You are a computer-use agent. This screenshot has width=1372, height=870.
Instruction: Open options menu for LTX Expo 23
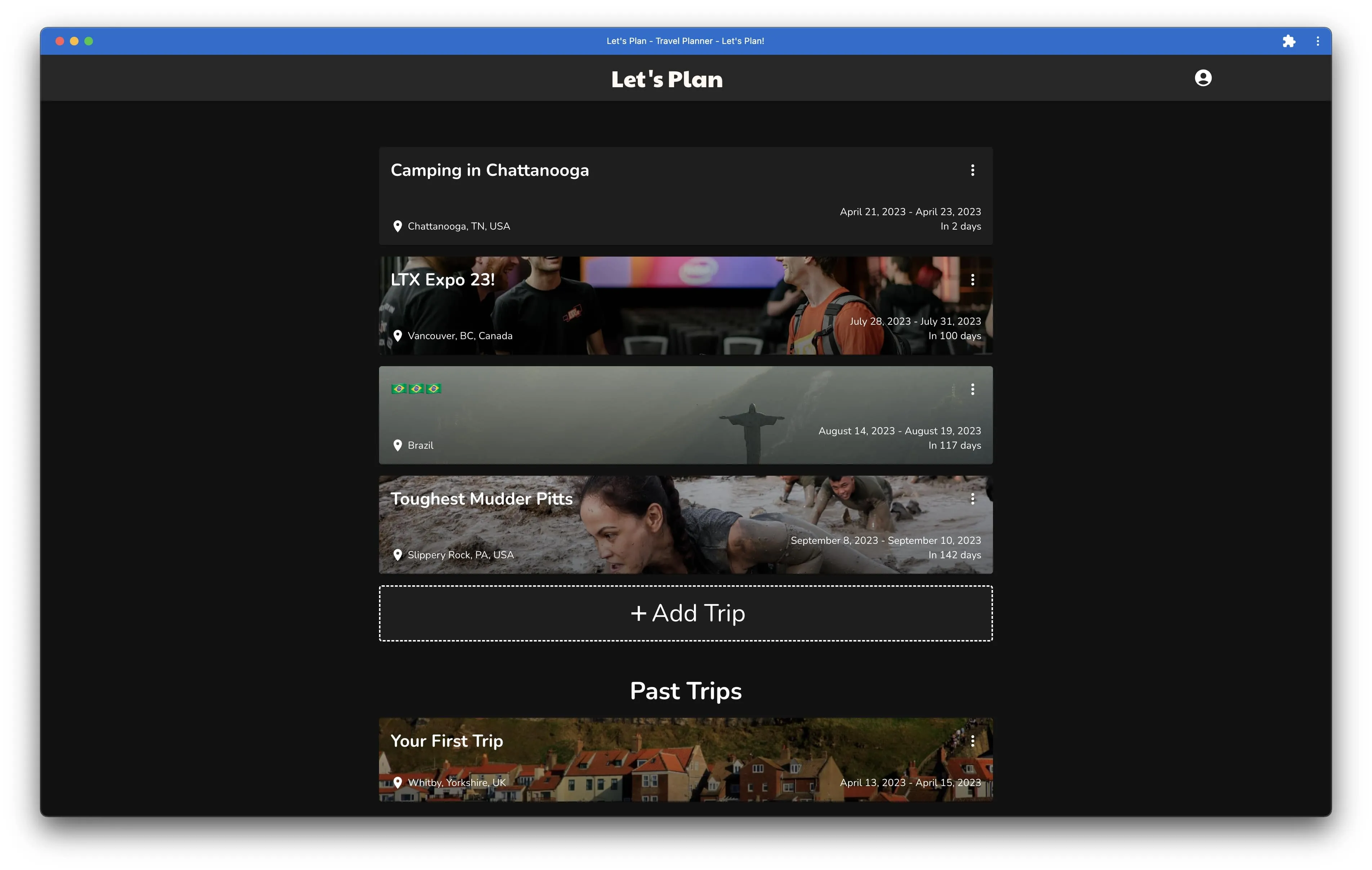tap(972, 279)
